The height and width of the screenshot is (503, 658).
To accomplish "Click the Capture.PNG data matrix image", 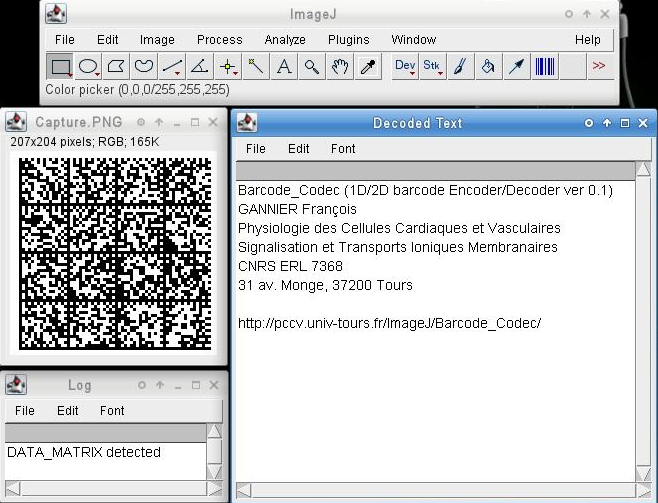I will click(x=114, y=251).
